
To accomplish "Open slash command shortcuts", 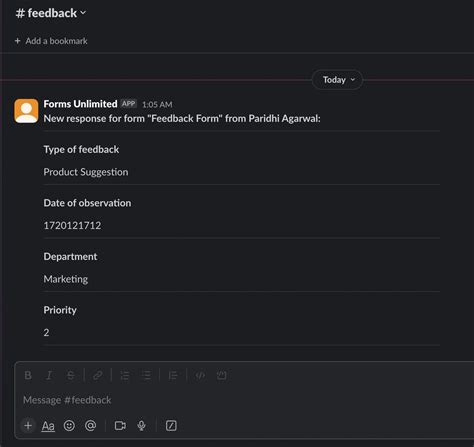I will (x=171, y=426).
